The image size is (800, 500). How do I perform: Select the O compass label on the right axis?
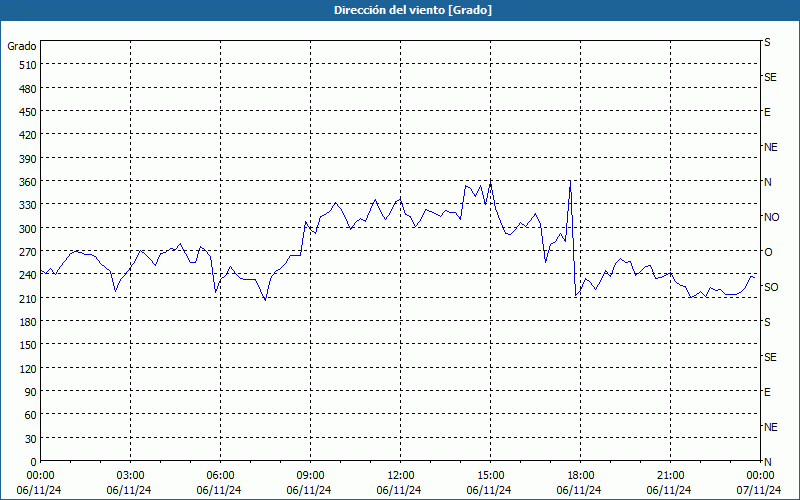(x=768, y=252)
